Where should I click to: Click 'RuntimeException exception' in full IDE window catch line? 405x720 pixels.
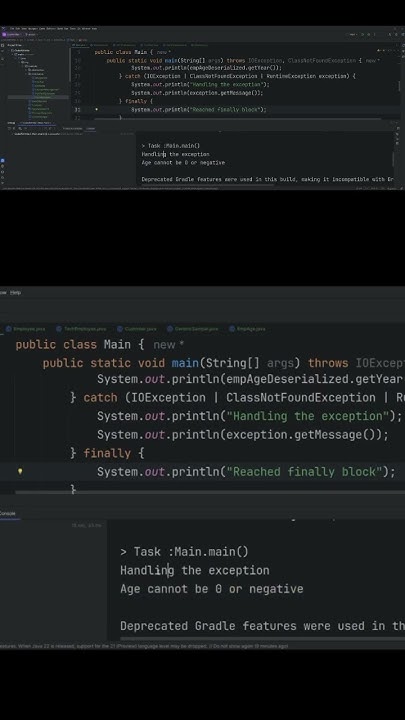click(307, 76)
